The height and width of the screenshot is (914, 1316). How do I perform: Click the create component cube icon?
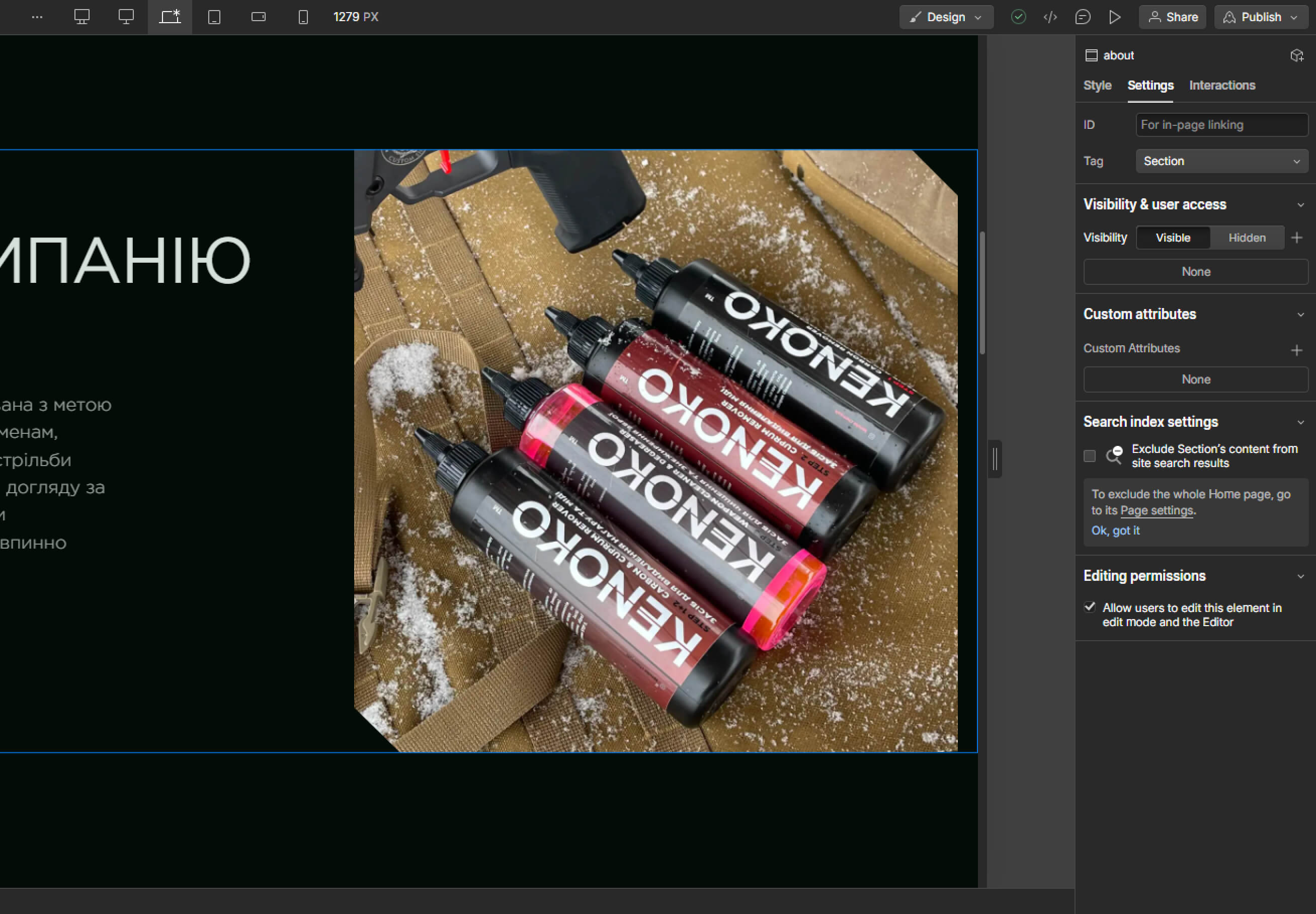1296,55
